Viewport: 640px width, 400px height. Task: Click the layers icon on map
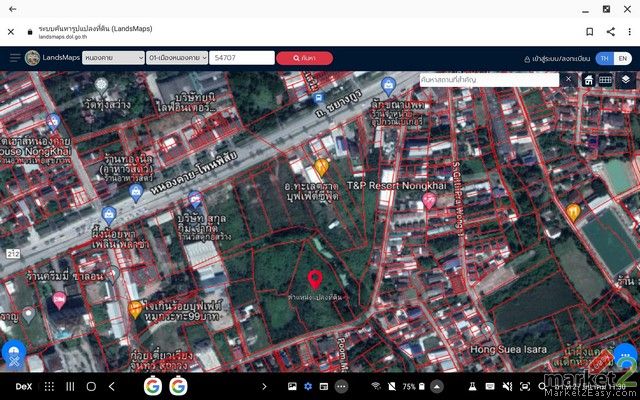click(x=625, y=80)
